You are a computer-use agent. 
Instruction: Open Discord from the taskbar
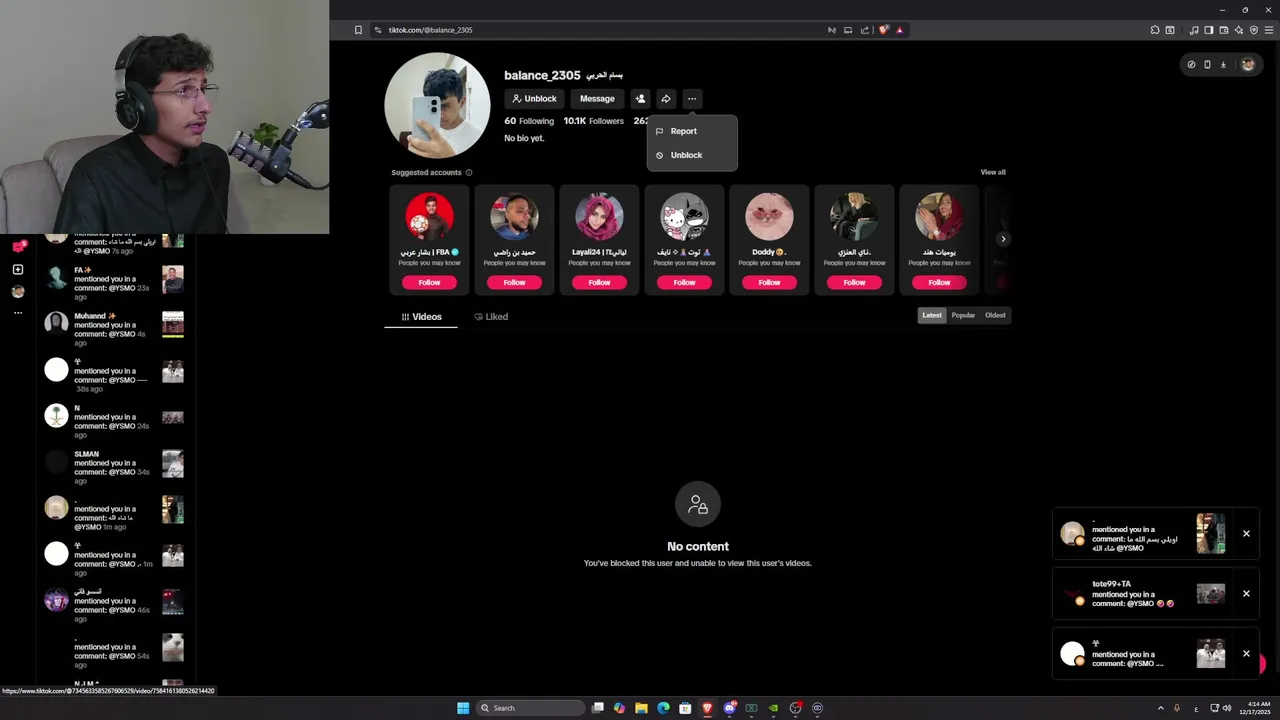pyautogui.click(x=729, y=708)
